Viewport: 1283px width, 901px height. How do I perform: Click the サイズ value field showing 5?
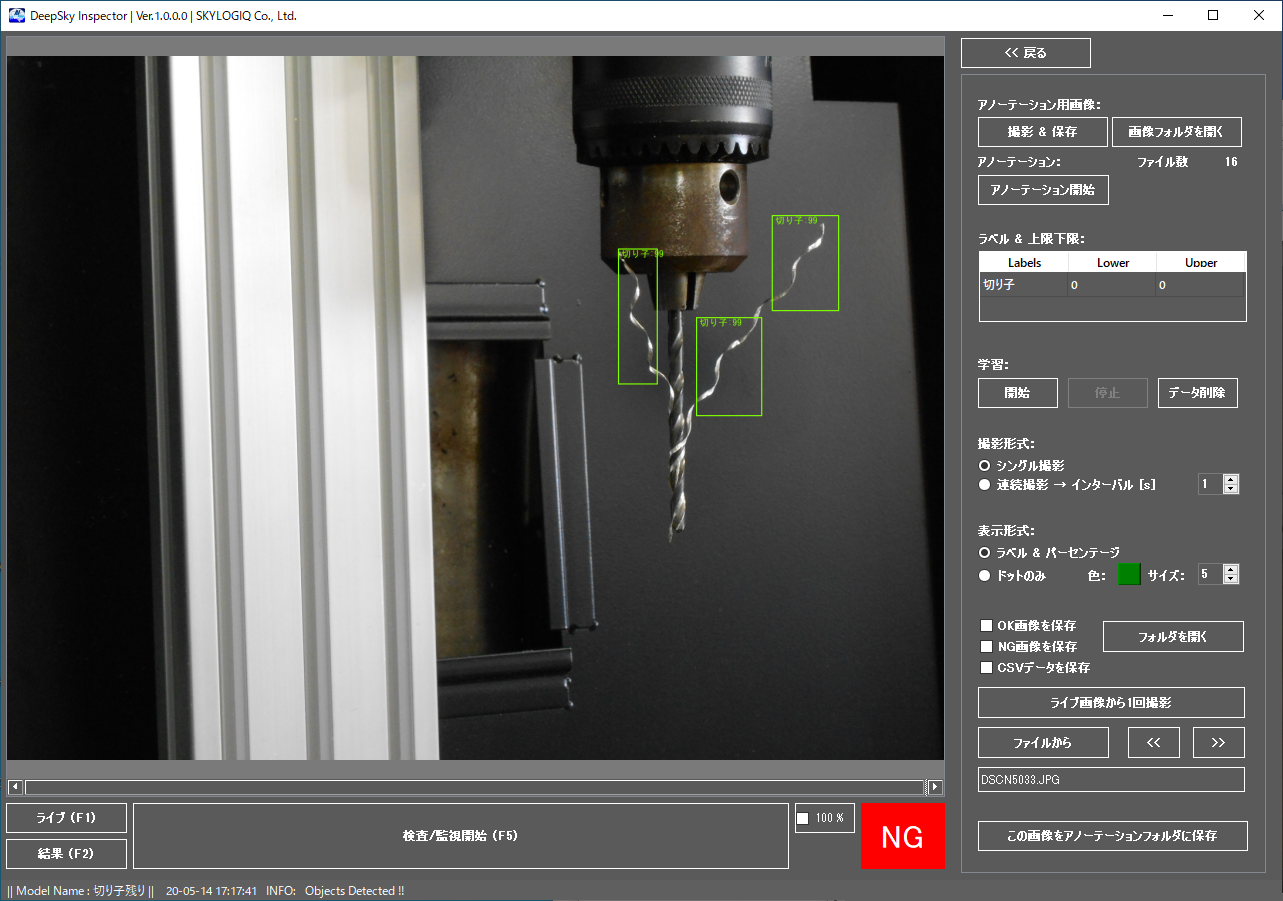tap(1210, 575)
